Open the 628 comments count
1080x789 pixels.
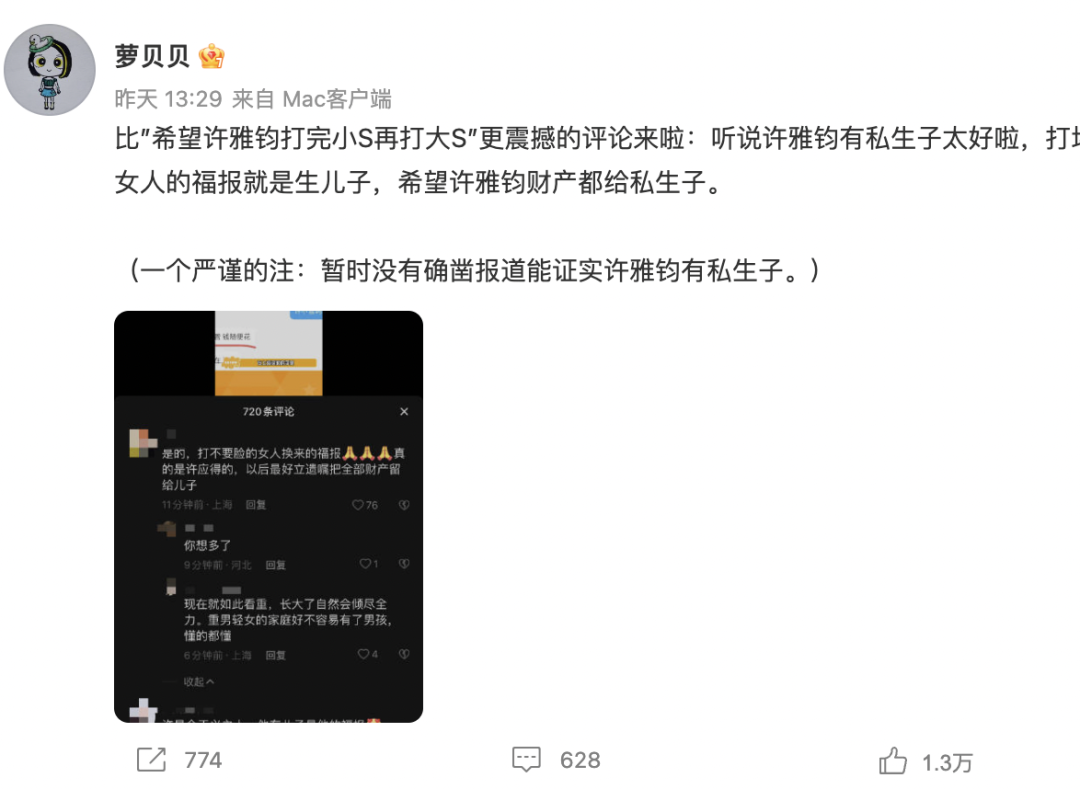pyautogui.click(x=580, y=760)
